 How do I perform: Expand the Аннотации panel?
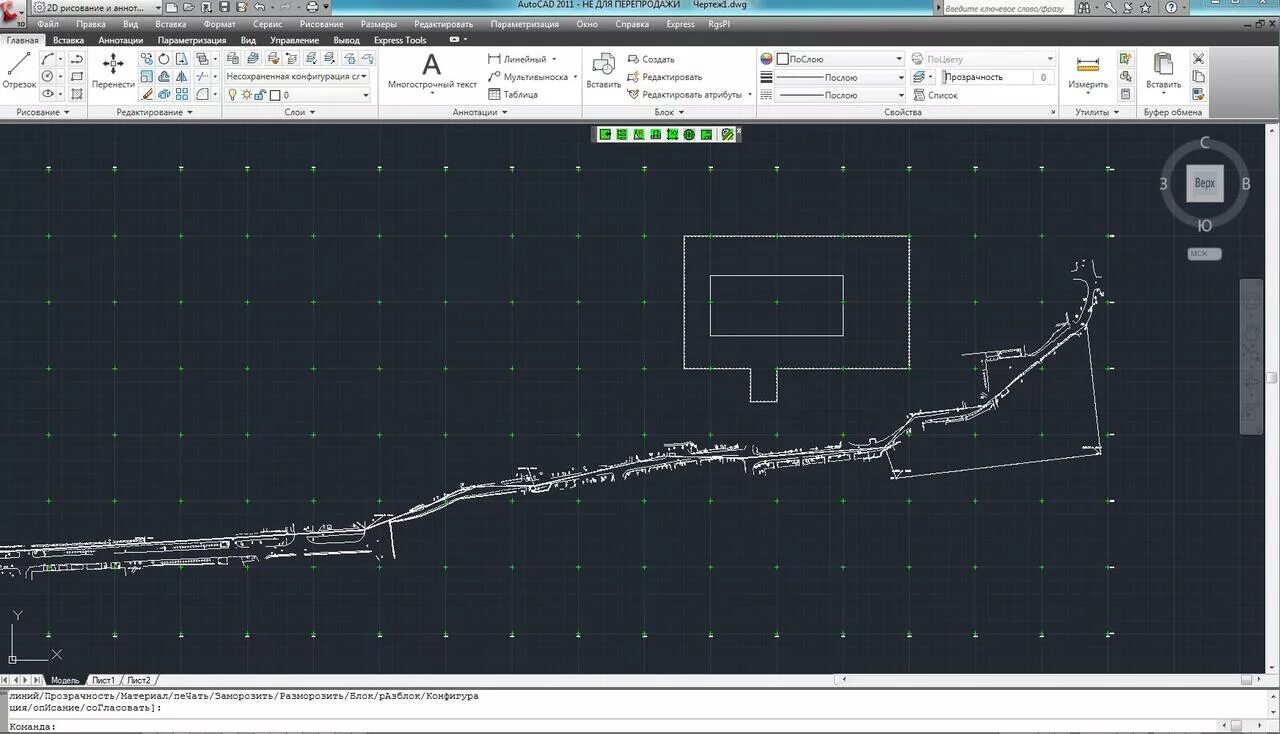(480, 112)
